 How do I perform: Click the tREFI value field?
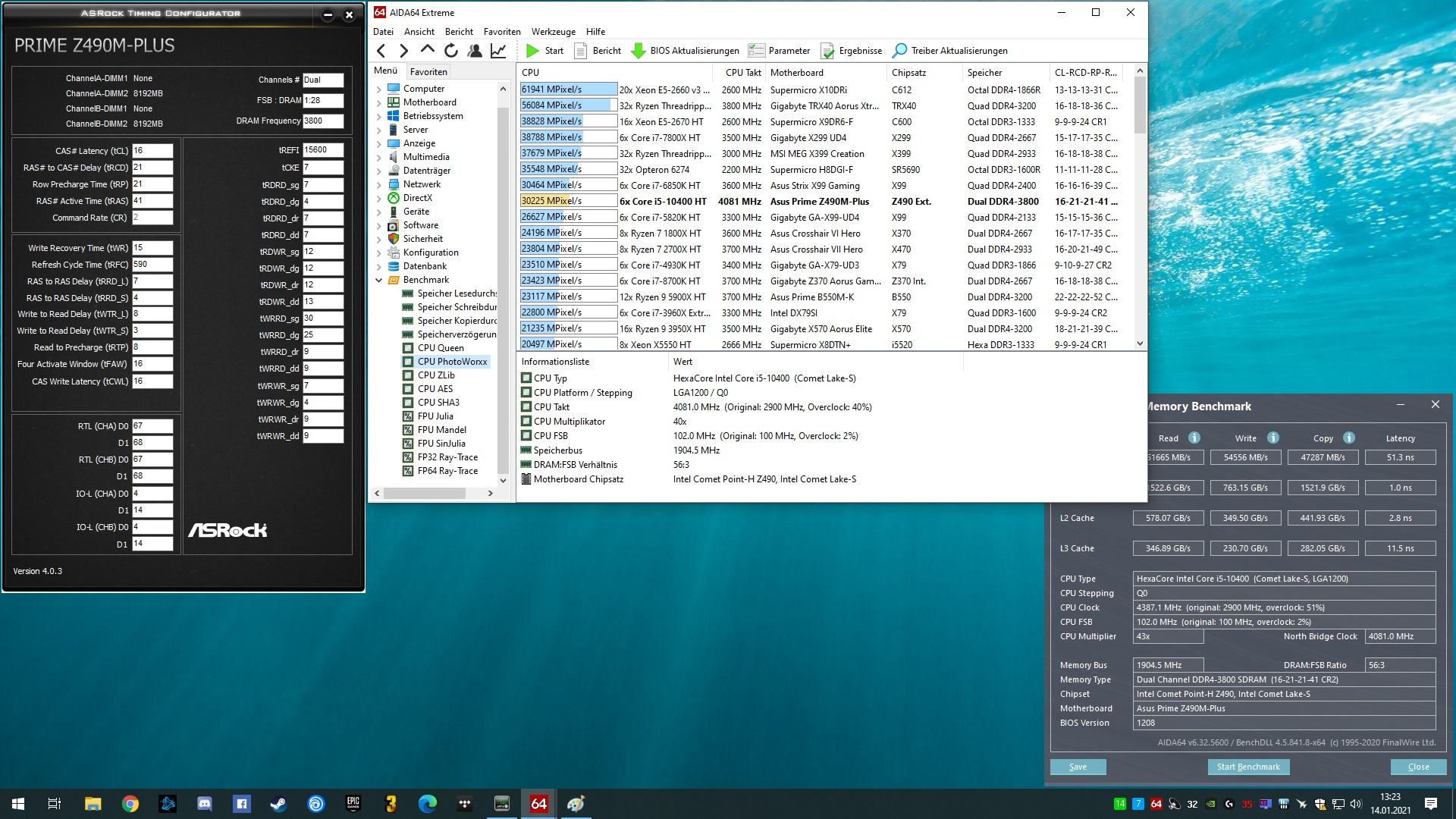(x=323, y=150)
